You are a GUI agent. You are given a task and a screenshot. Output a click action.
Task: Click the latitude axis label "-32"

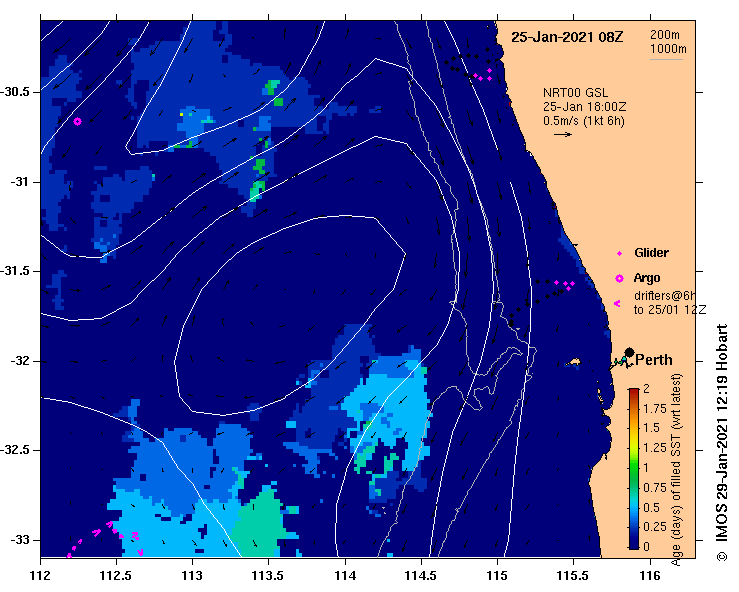click(x=19, y=361)
